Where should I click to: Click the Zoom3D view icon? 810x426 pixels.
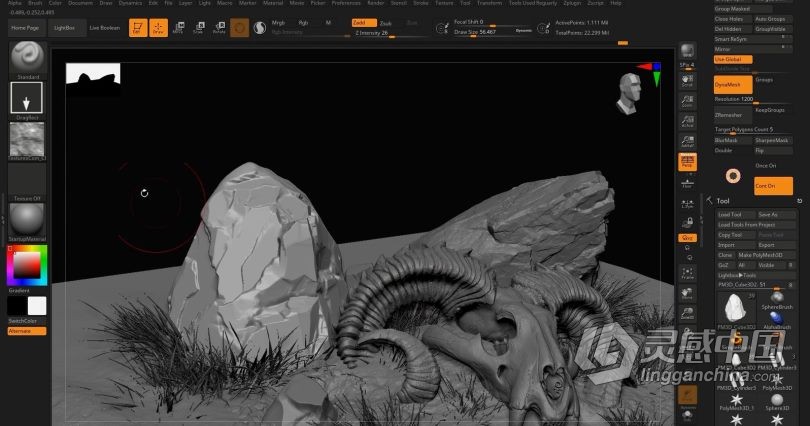coord(687,313)
